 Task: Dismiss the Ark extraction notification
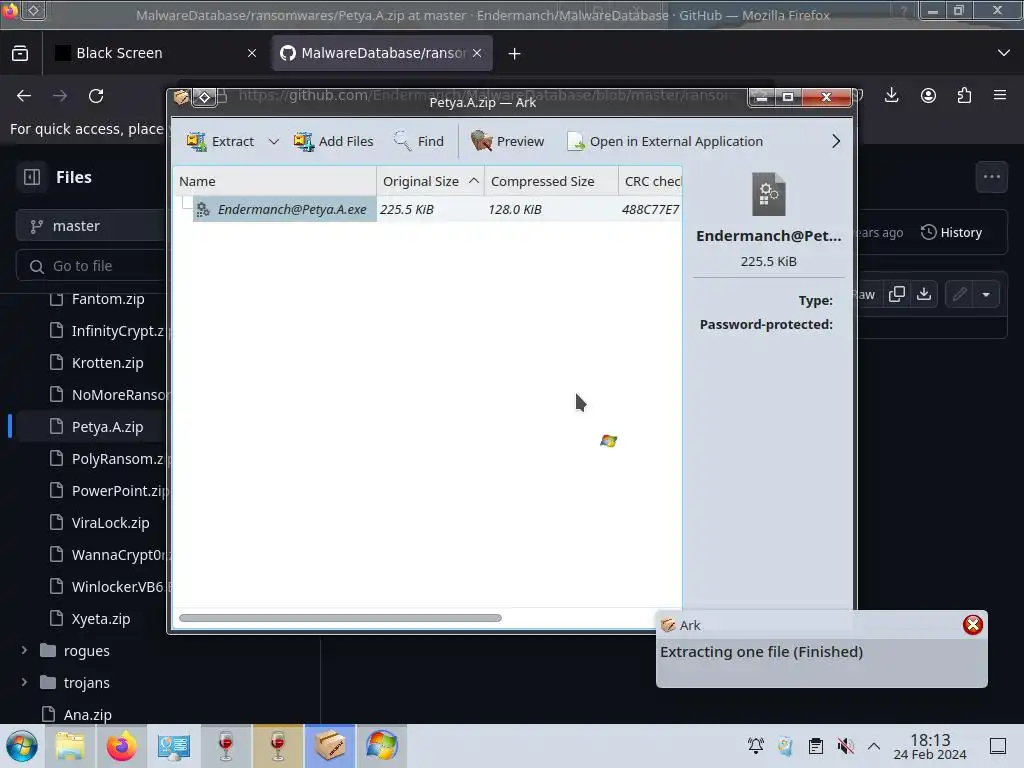[972, 625]
